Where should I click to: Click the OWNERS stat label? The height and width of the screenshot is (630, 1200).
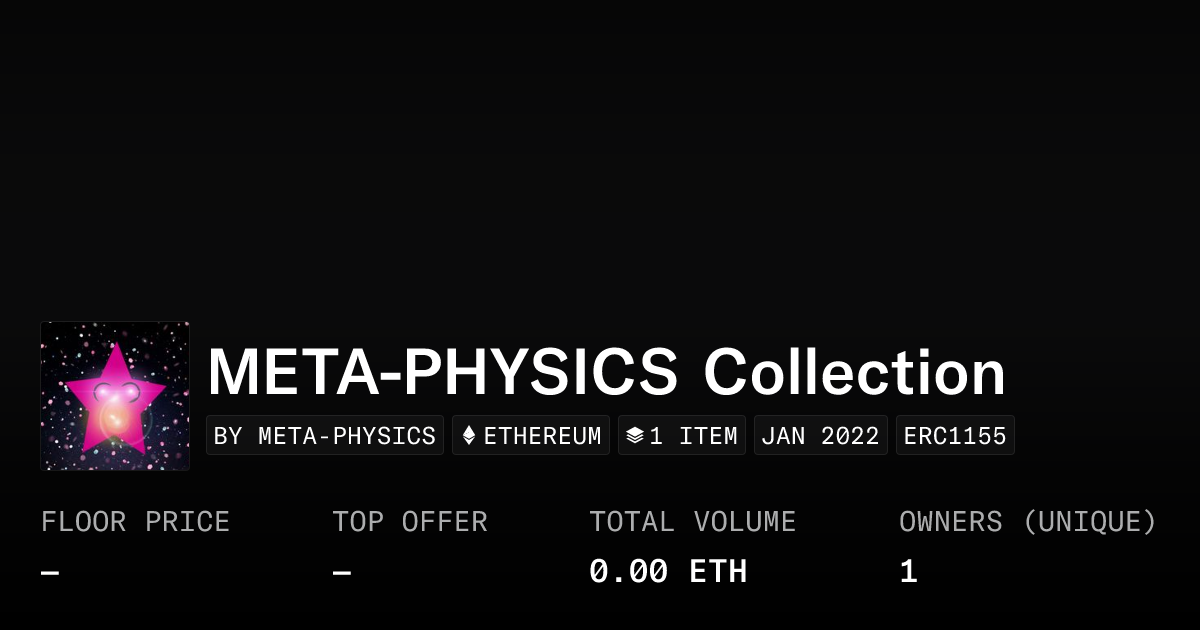[950, 522]
